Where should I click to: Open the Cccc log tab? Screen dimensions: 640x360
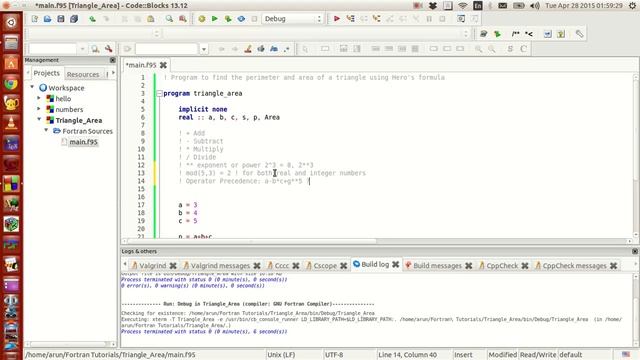(282, 266)
